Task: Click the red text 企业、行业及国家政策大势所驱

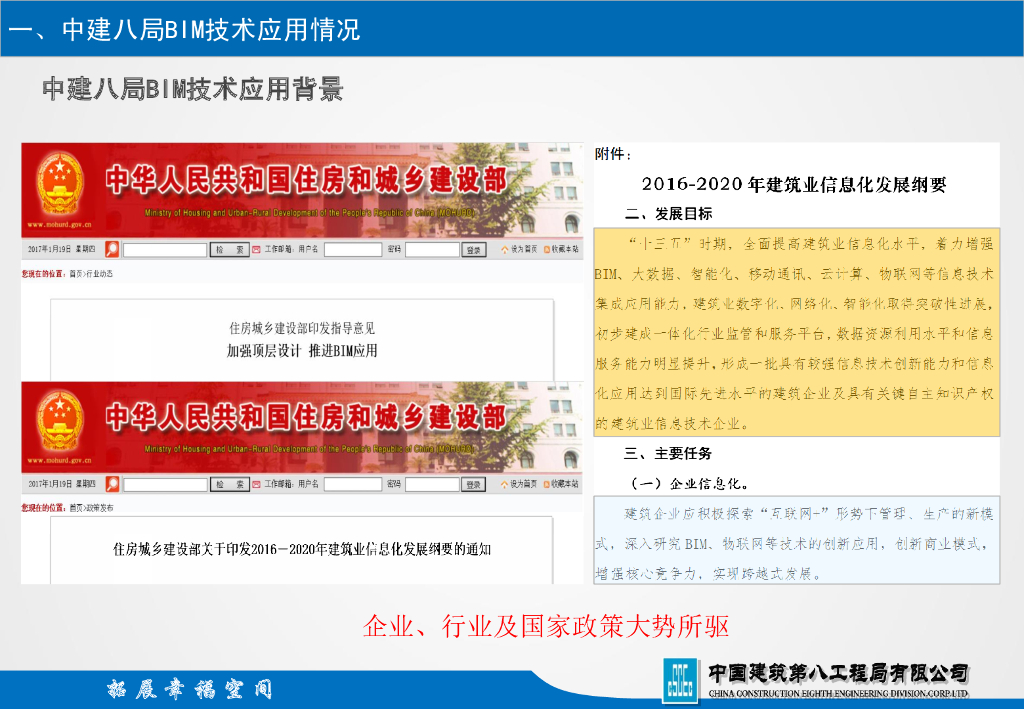Action: pyautogui.click(x=546, y=626)
